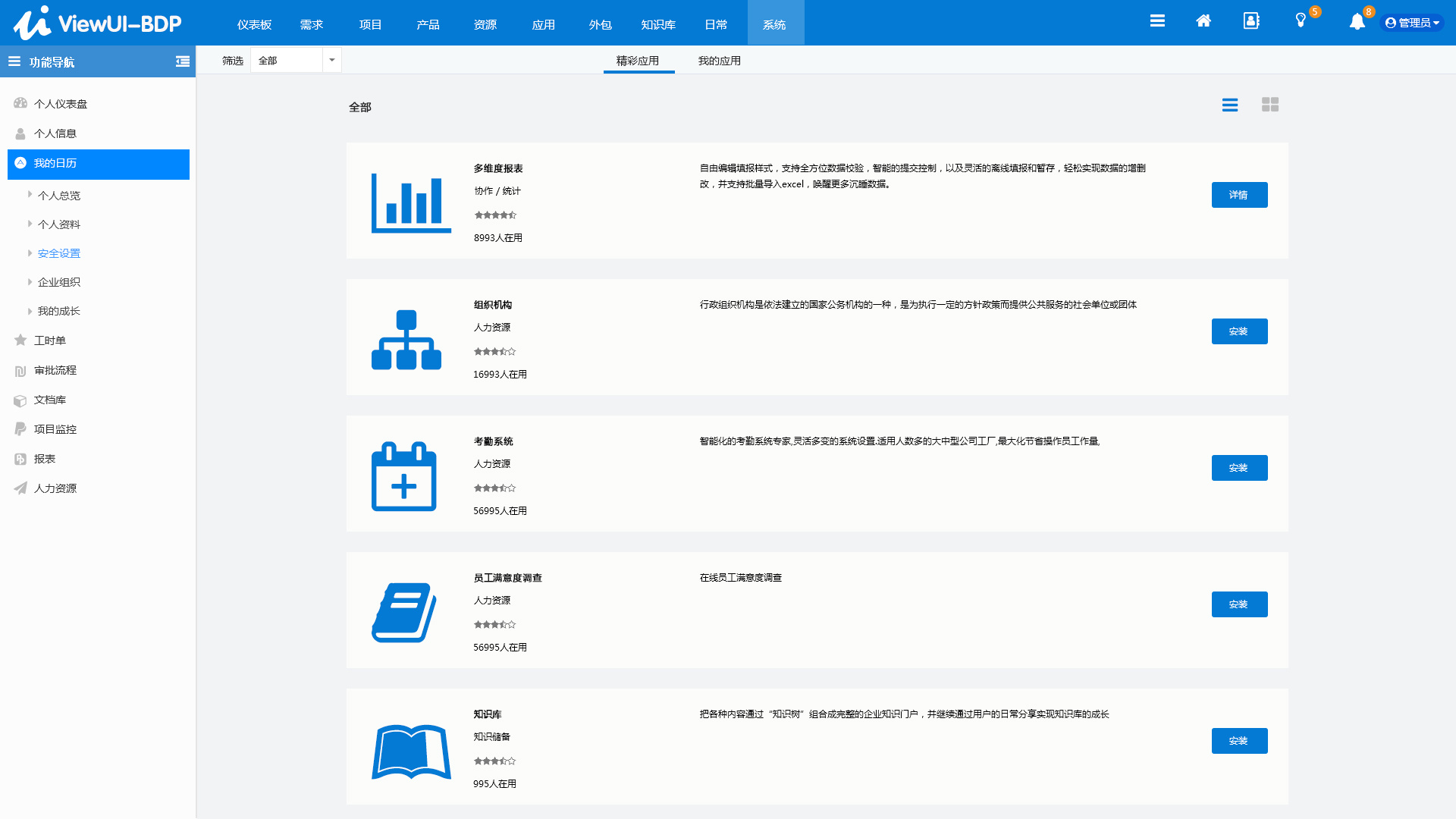Open the notification bell
This screenshot has width=1456, height=819.
coord(1357,22)
